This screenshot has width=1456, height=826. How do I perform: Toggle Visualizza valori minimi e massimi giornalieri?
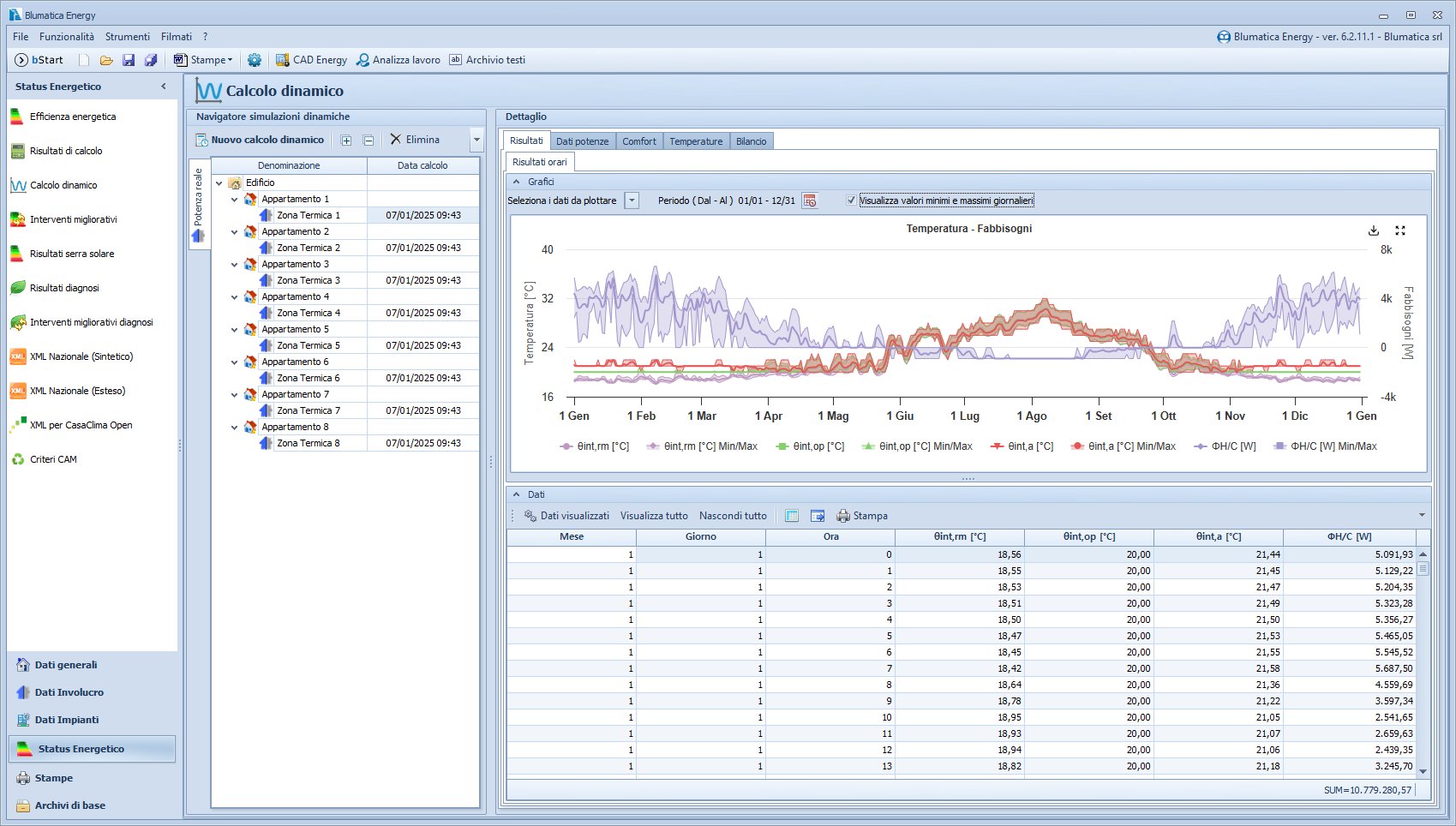coord(851,201)
